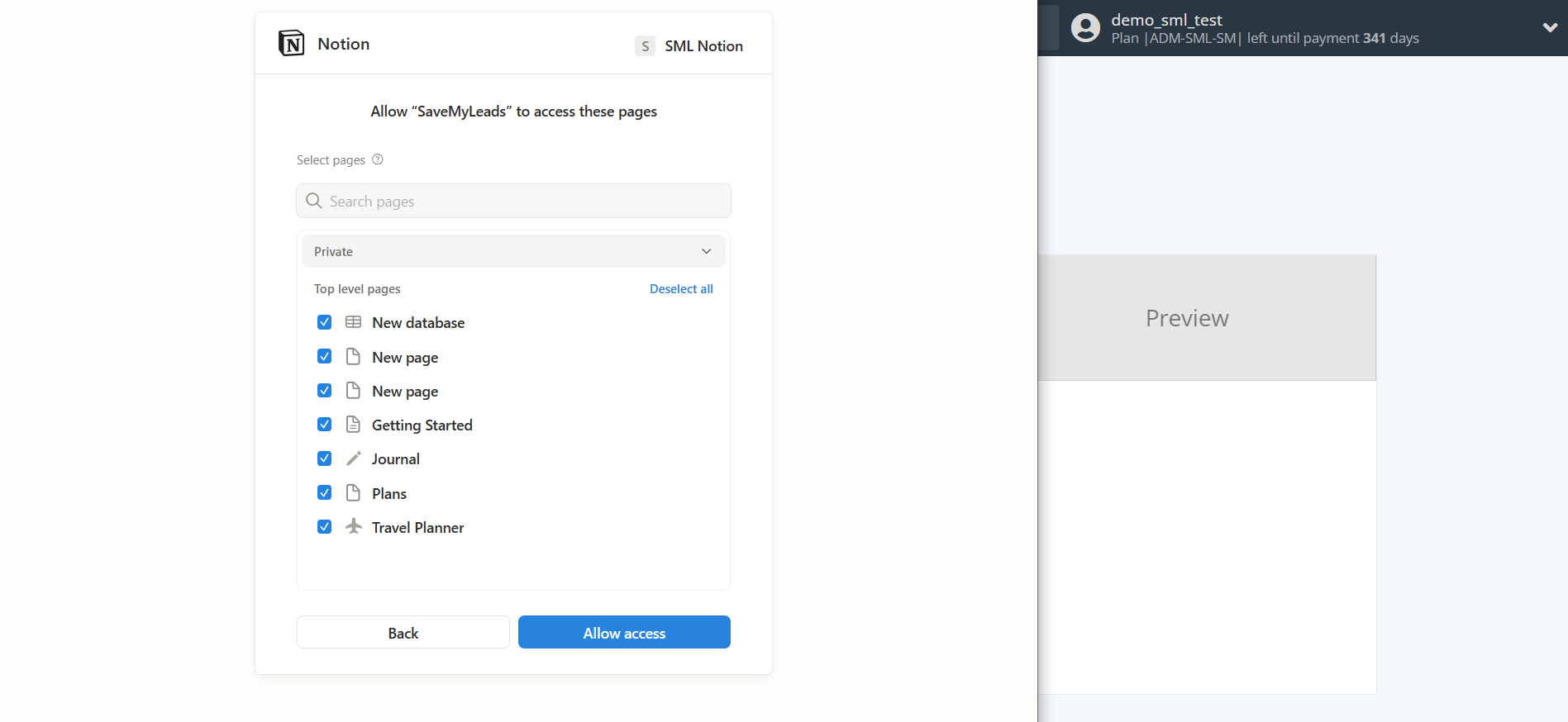1568x722 pixels.
Task: Click the table icon next to New database
Action: (x=353, y=322)
